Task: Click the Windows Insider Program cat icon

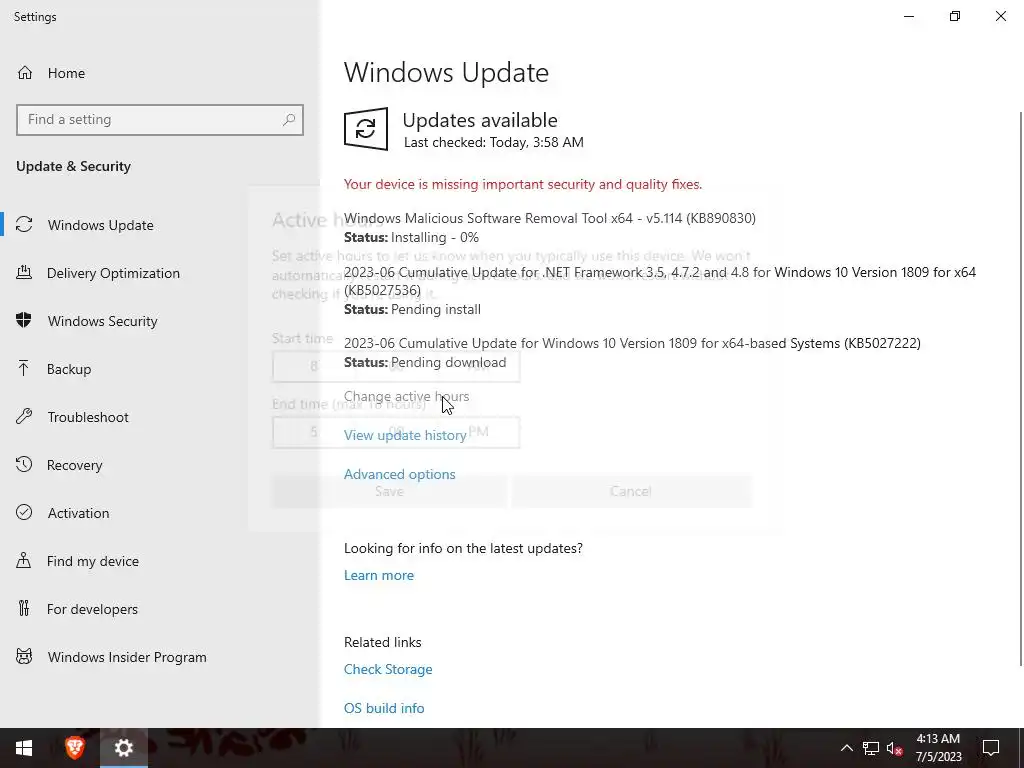Action: (x=24, y=656)
